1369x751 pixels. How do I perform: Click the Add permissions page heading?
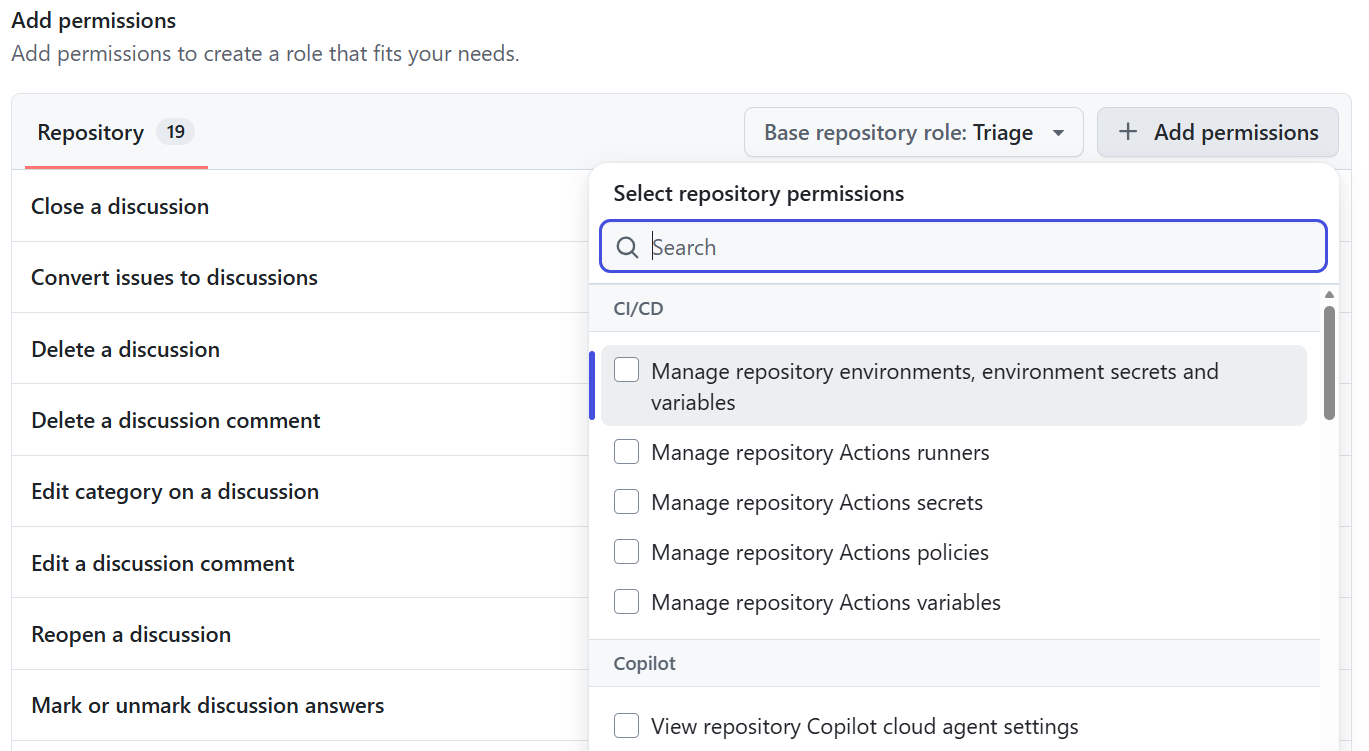(93, 20)
